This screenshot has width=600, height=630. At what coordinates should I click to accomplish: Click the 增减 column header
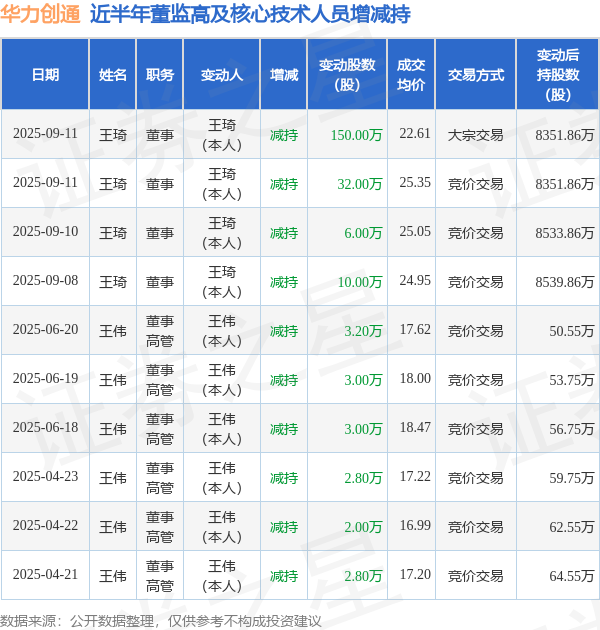(x=284, y=75)
